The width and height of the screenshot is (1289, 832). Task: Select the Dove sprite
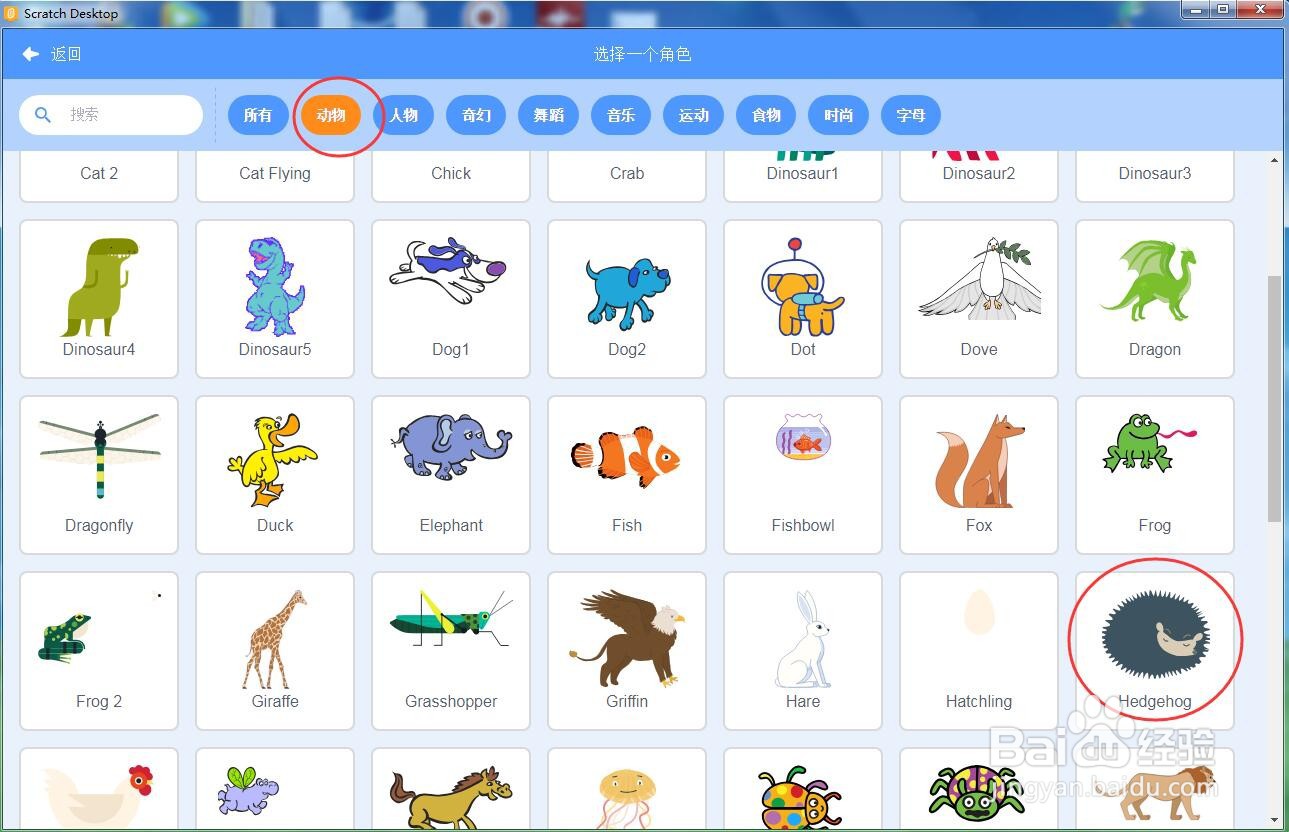pyautogui.click(x=979, y=299)
